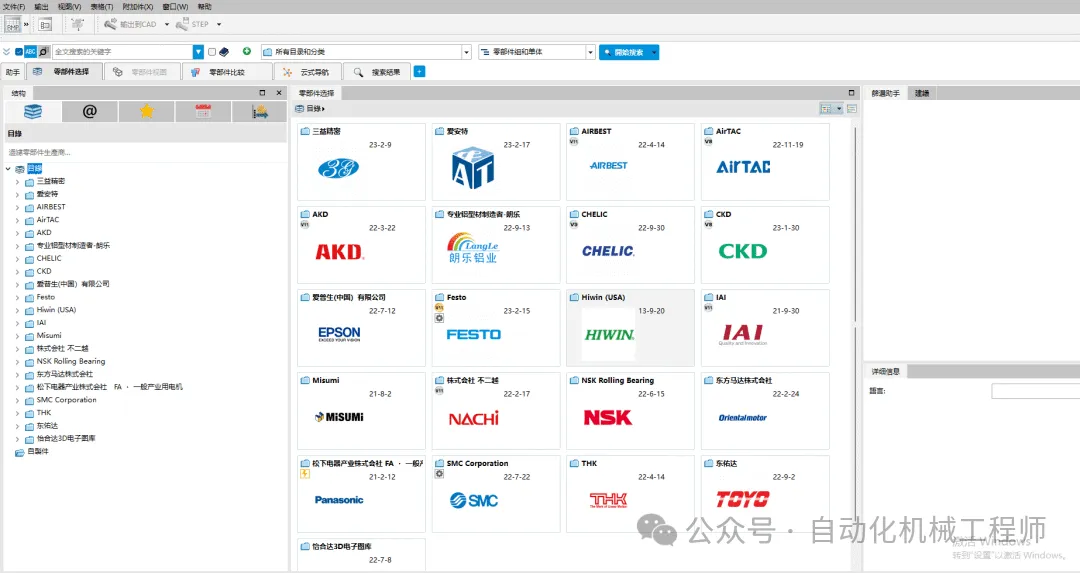Select the ABC text search mode icon

pyautogui.click(x=30, y=52)
